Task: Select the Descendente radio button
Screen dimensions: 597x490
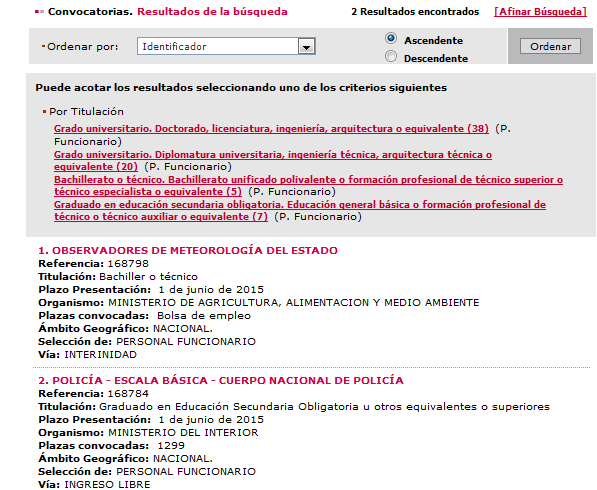Action: pos(391,57)
